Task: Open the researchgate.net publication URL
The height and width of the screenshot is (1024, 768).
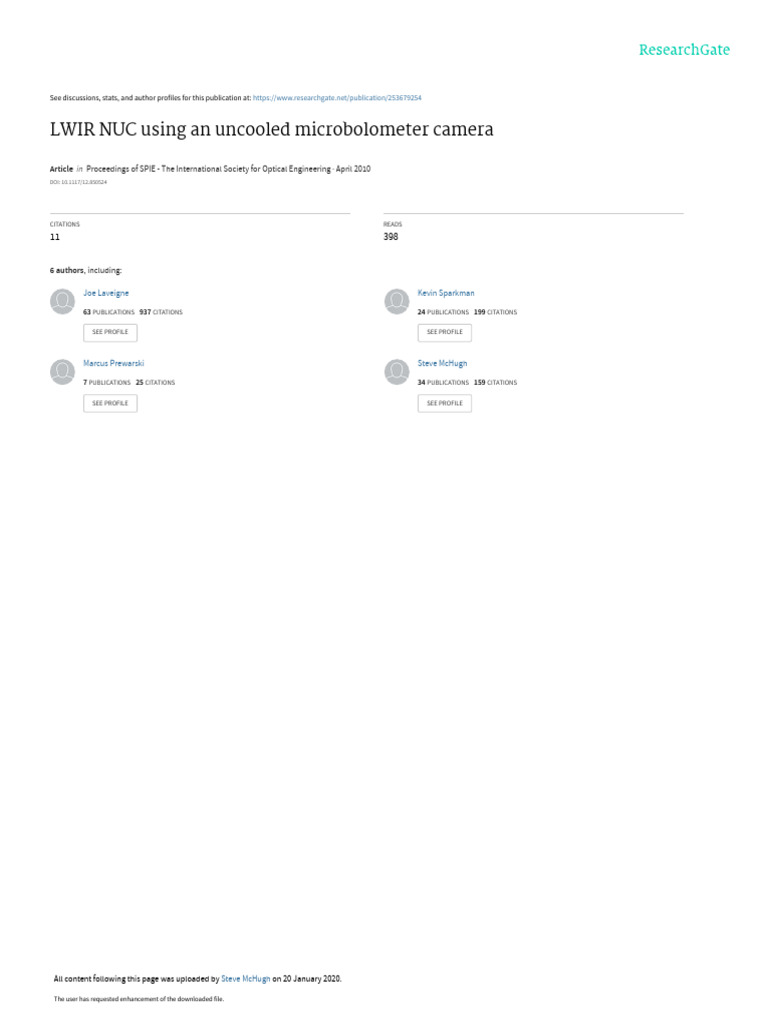Action: 337,98
